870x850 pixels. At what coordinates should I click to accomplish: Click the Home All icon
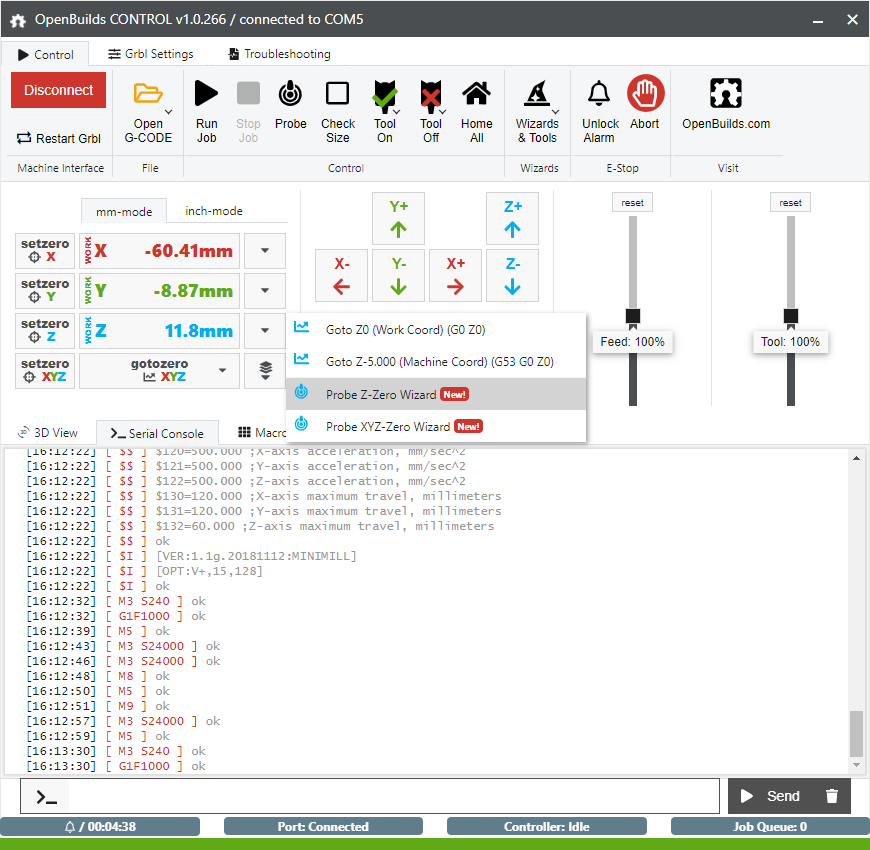click(x=476, y=105)
